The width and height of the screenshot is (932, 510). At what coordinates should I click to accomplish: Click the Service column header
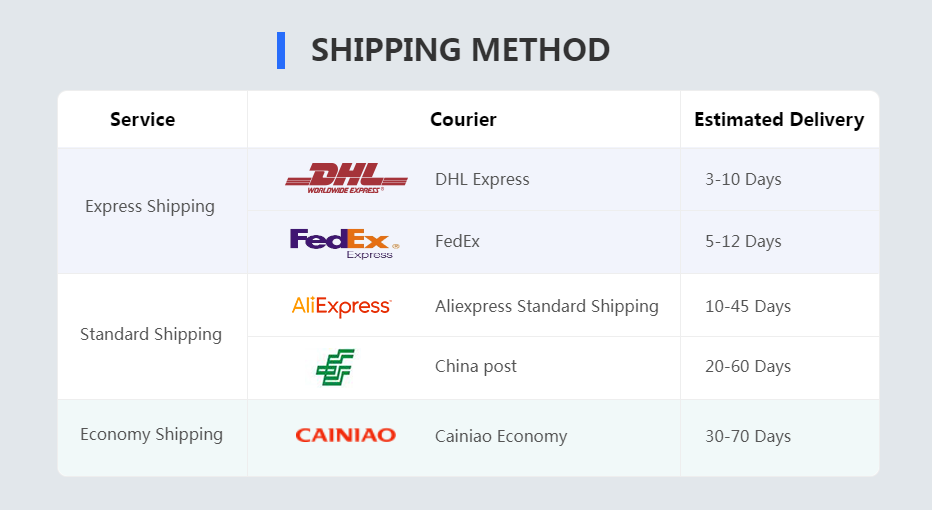pos(142,120)
